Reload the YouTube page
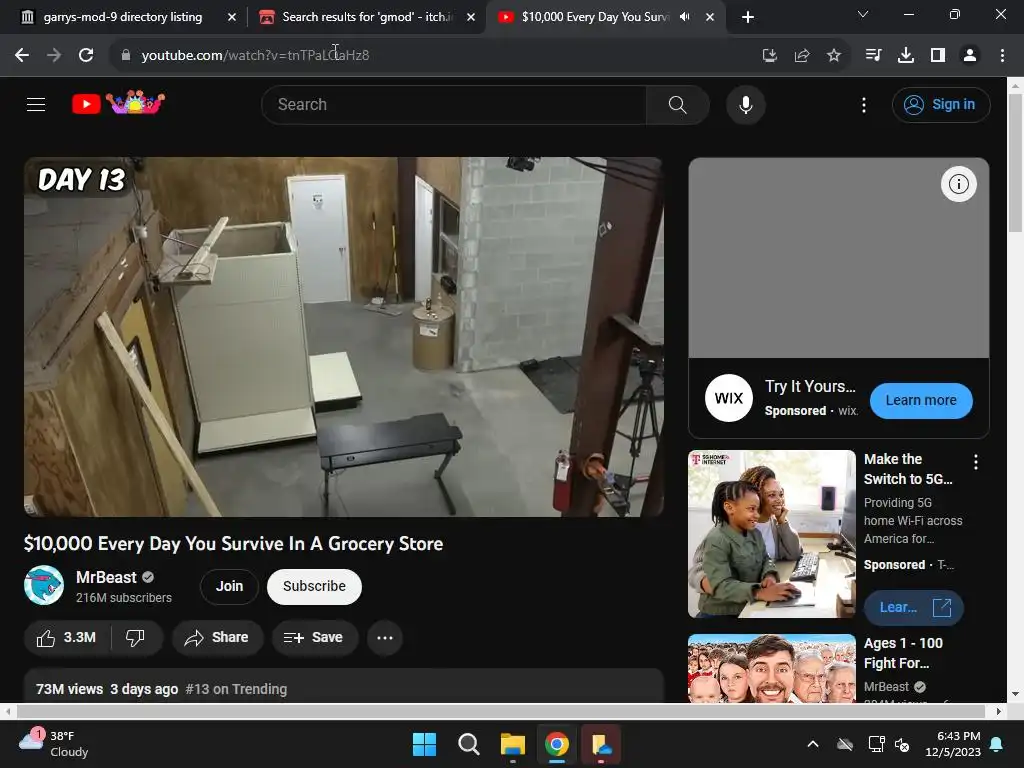 coord(86,56)
